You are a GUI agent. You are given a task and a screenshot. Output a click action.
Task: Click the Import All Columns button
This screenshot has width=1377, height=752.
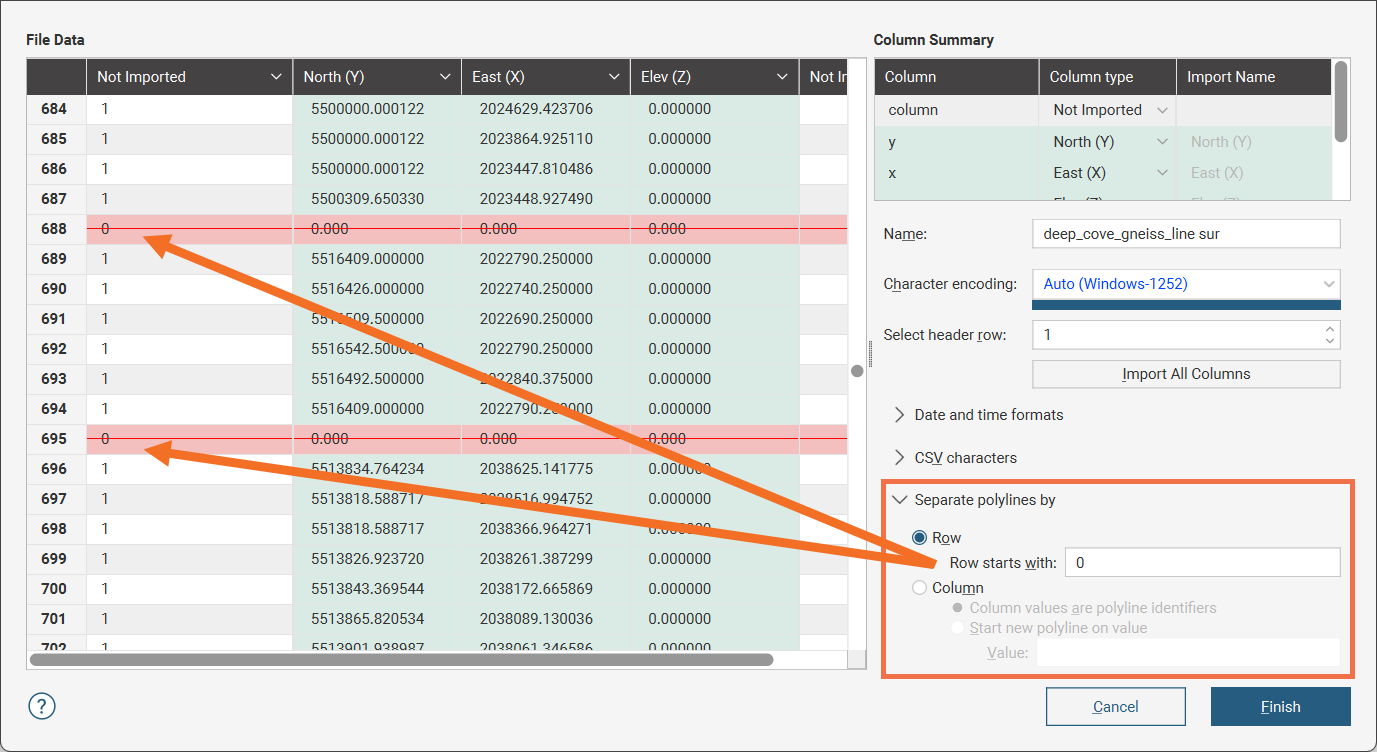[1185, 374]
